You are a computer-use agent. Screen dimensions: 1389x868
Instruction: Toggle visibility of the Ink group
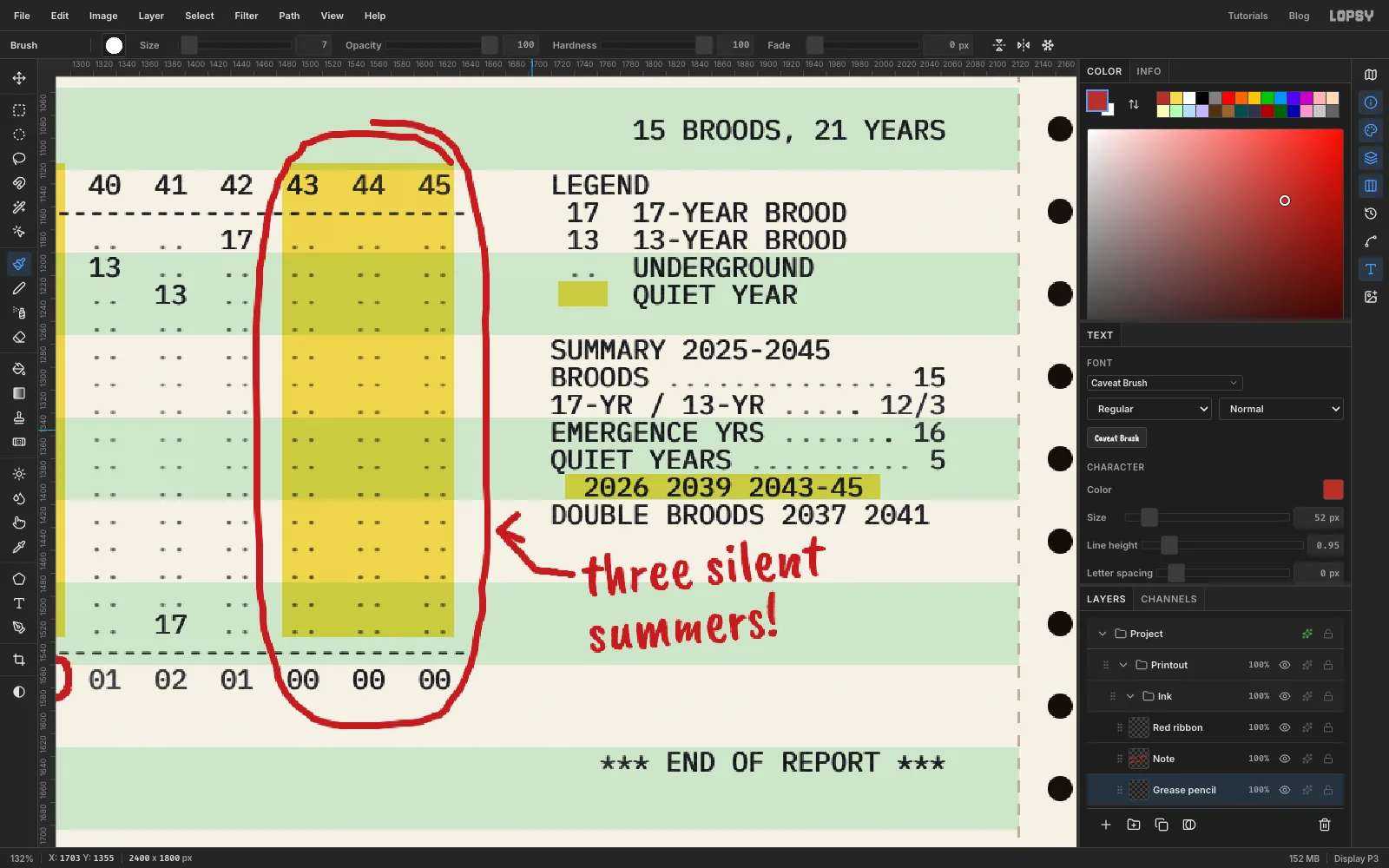[1285, 696]
